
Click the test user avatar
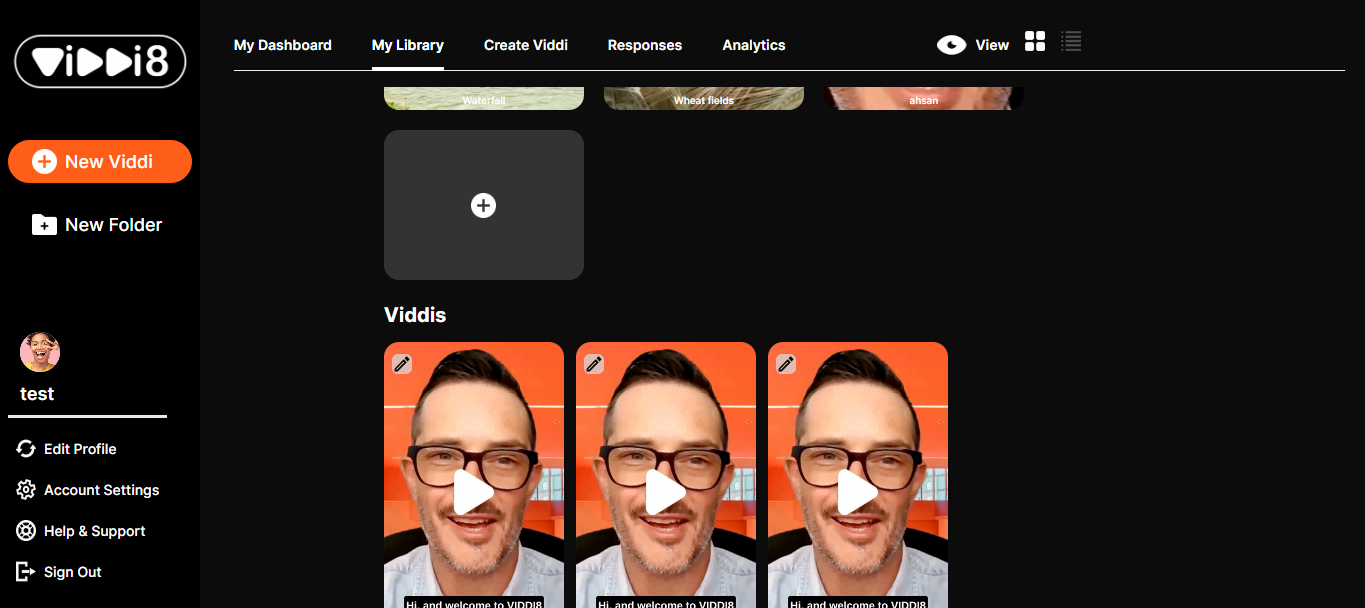[x=40, y=352]
